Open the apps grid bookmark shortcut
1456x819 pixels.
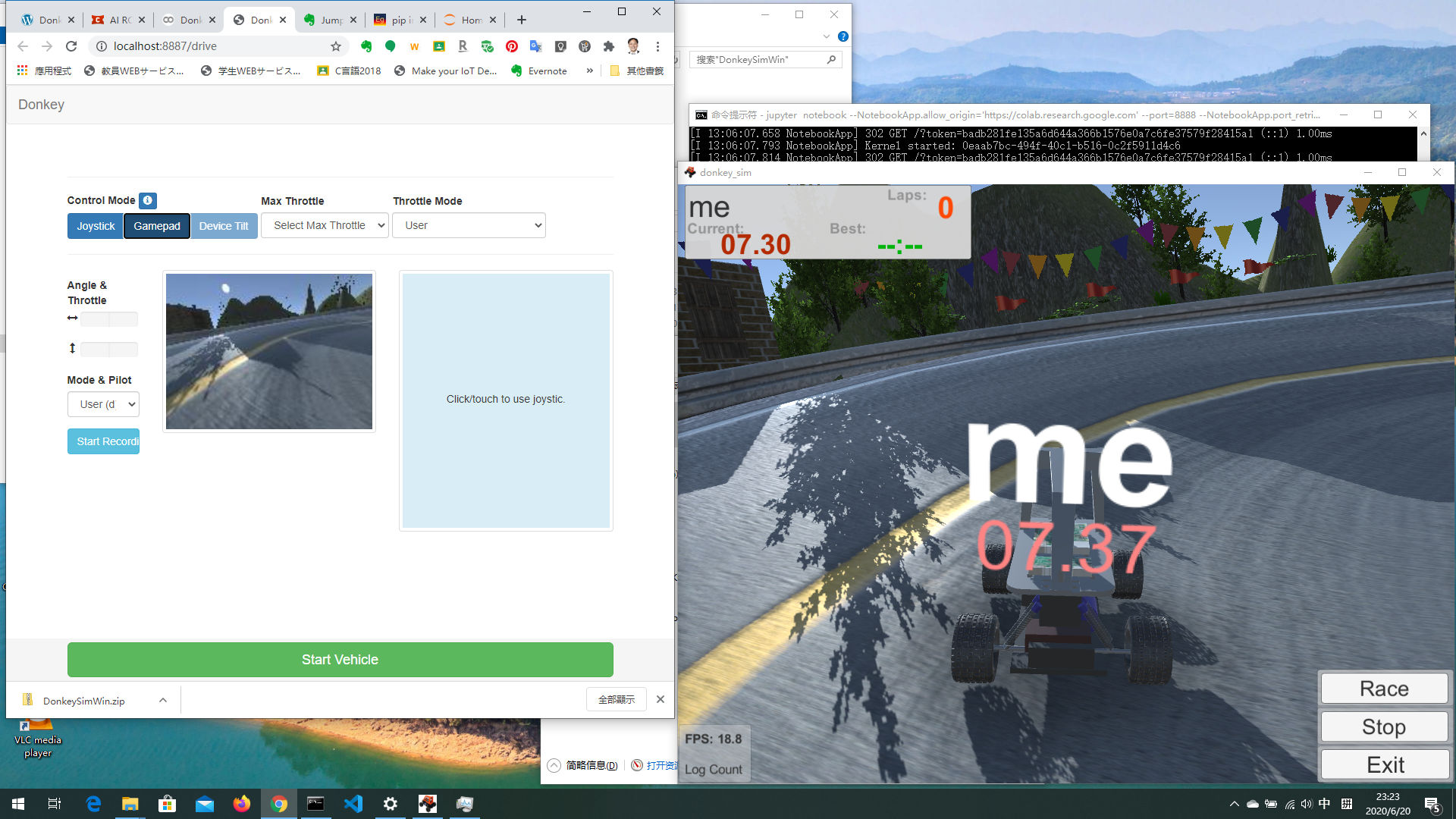(x=23, y=71)
